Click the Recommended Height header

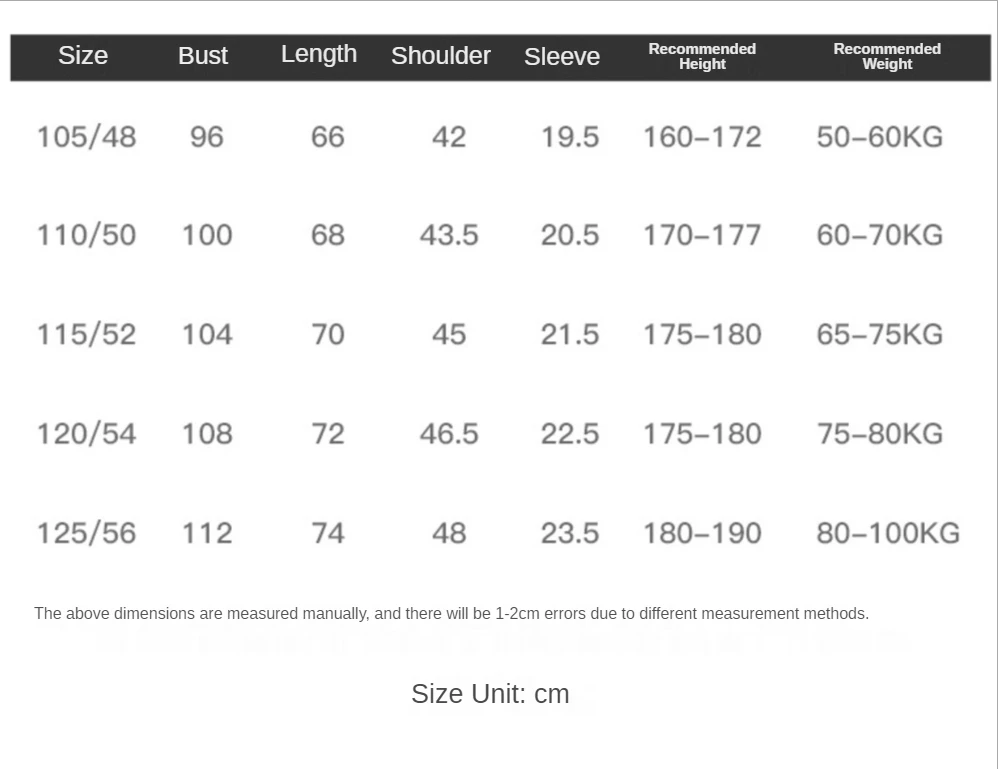[x=702, y=56]
